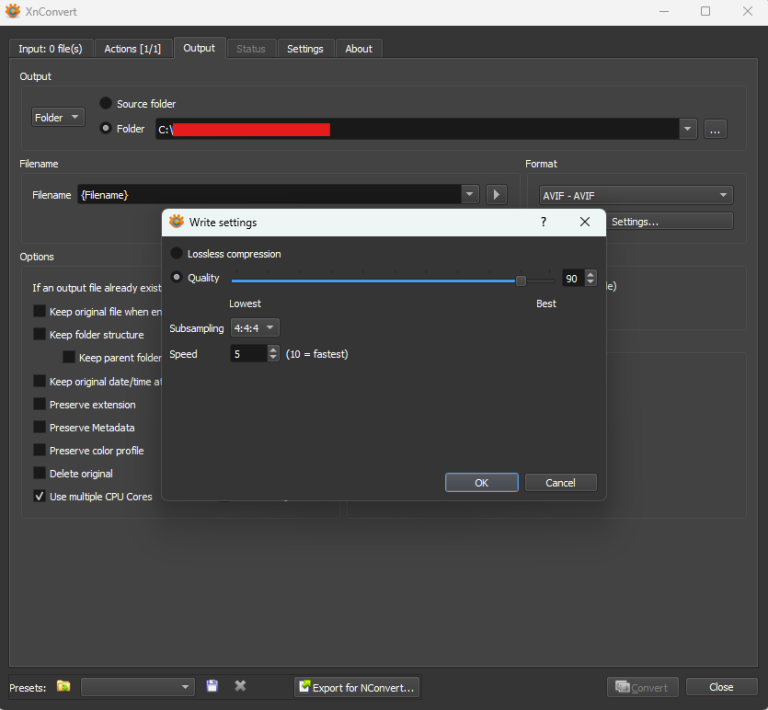Maximize the XnConvert window
768x710 pixels.
tap(705, 11)
